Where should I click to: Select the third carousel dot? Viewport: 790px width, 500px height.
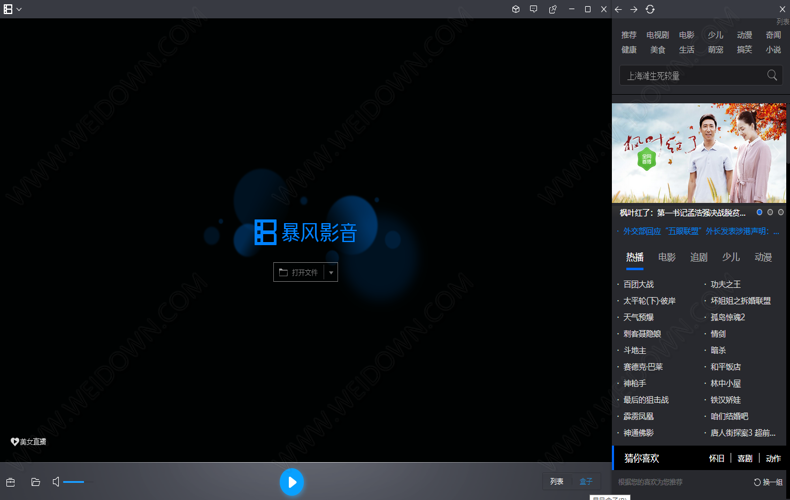tap(780, 212)
